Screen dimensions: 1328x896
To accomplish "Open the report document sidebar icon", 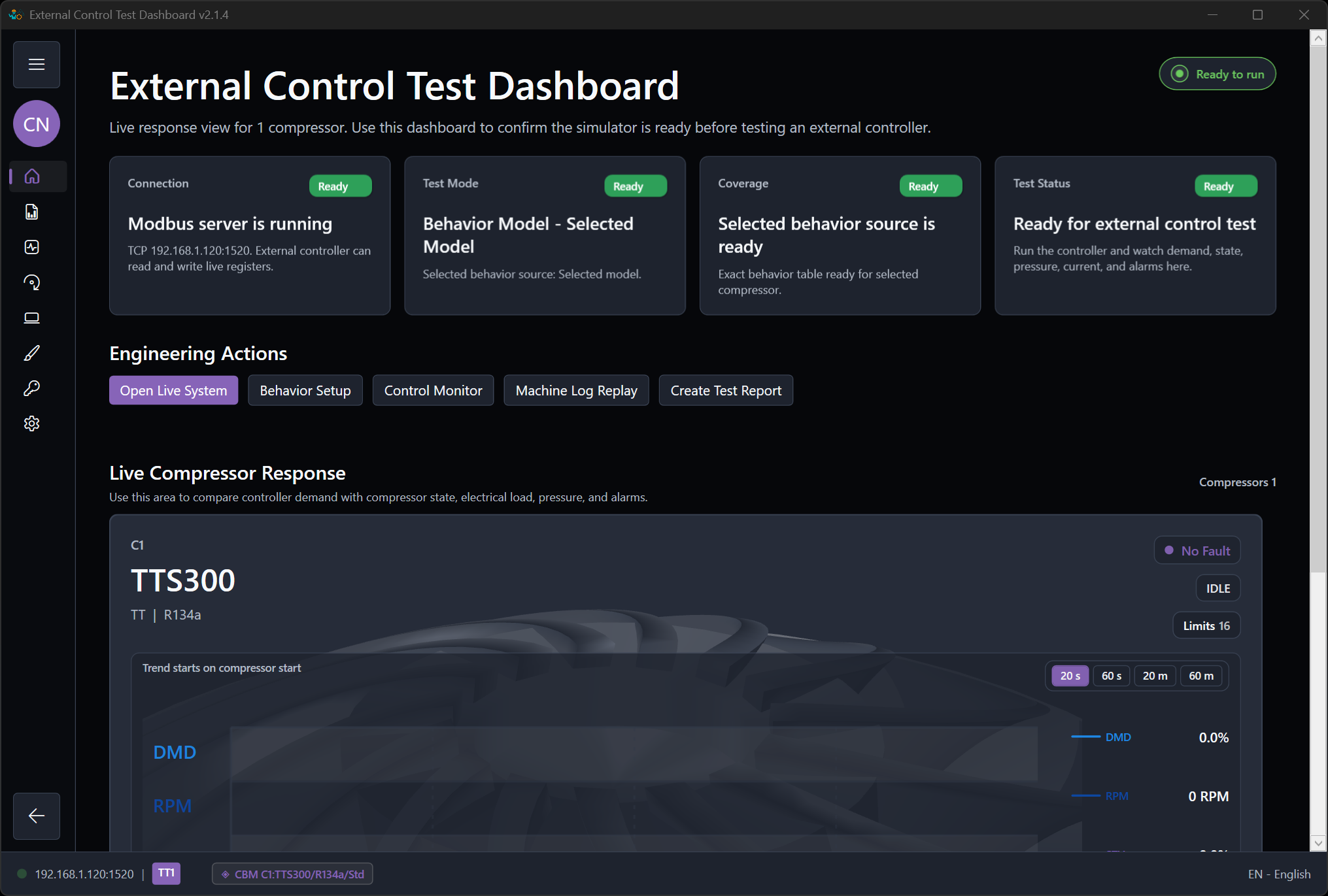I will click(x=32, y=212).
